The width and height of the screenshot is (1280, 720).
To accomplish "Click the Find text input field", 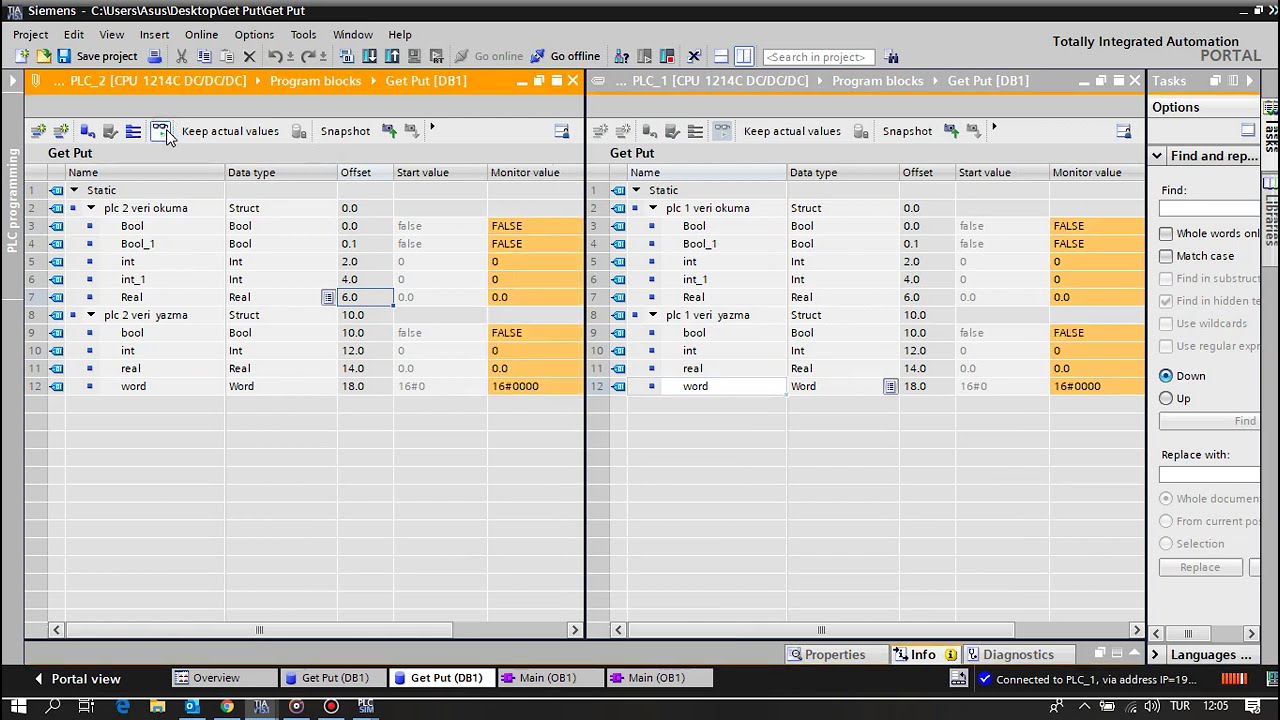I will click(x=1210, y=208).
